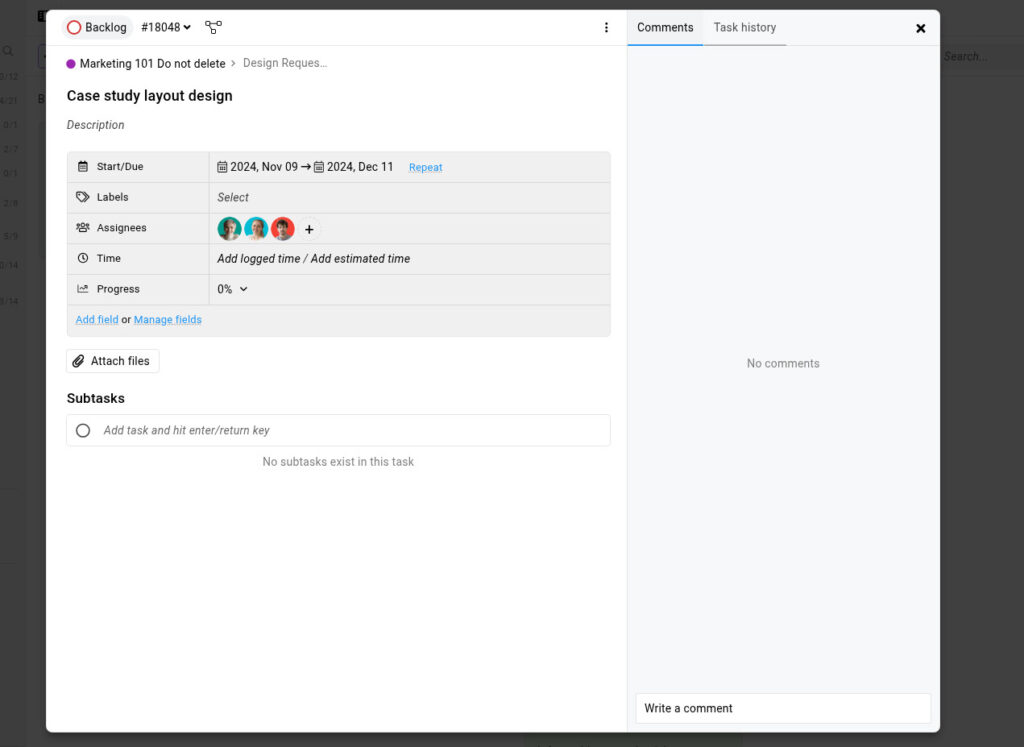Toggle the purple Marketing 101 project dot
Viewport: 1024px width, 747px height.
click(69, 62)
